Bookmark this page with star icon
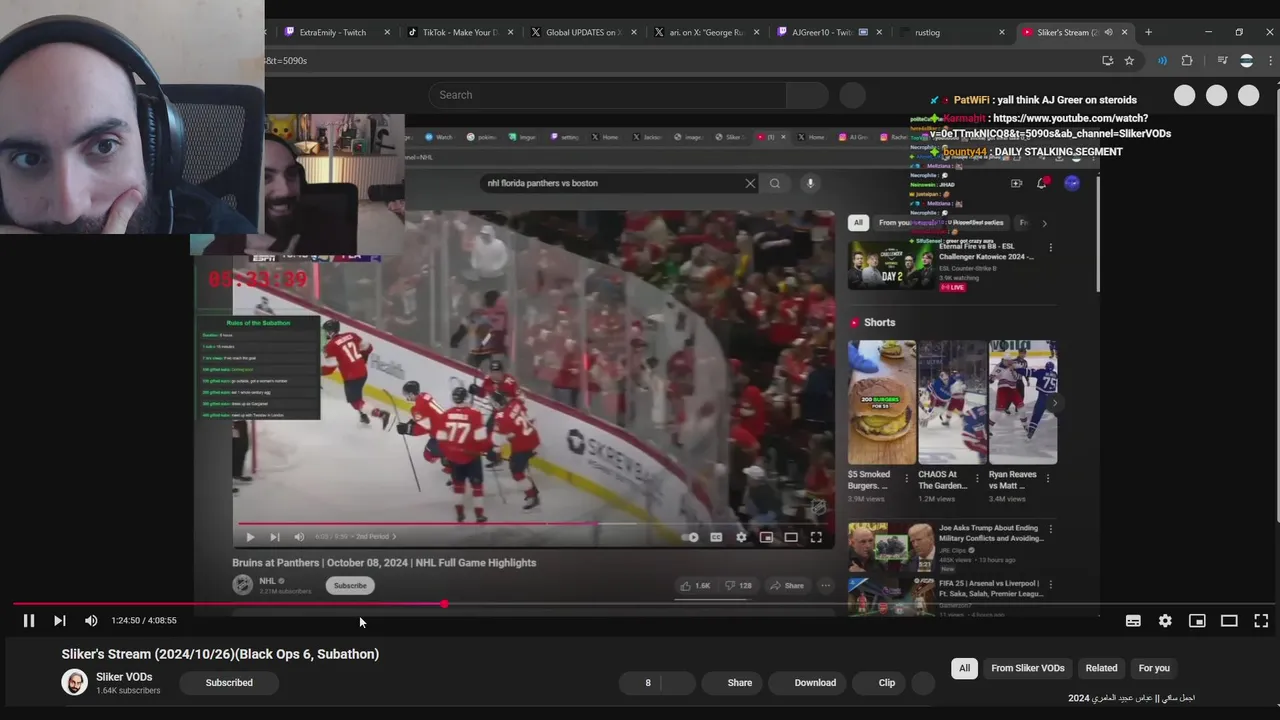 pyautogui.click(x=1129, y=60)
